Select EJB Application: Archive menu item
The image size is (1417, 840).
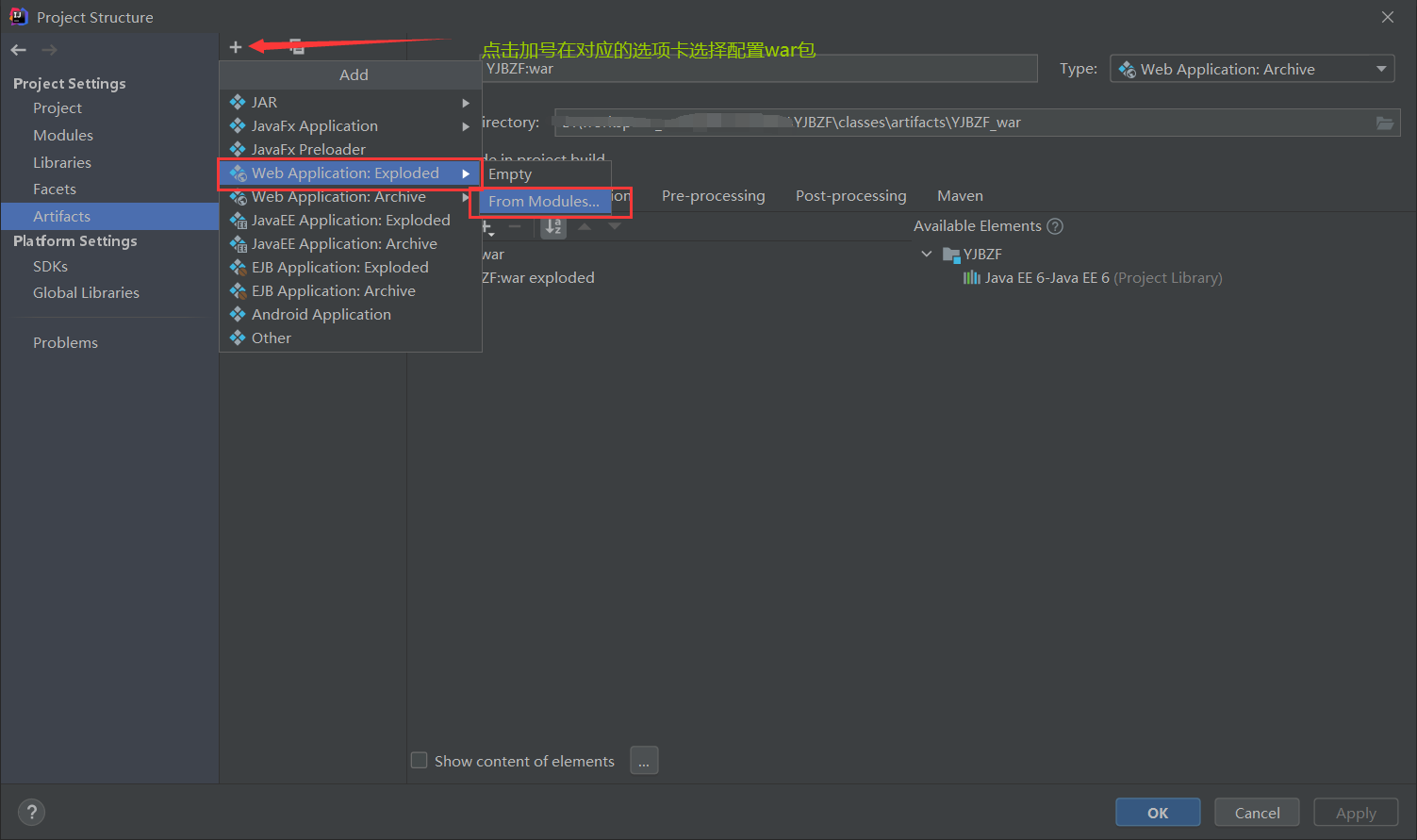click(351, 291)
